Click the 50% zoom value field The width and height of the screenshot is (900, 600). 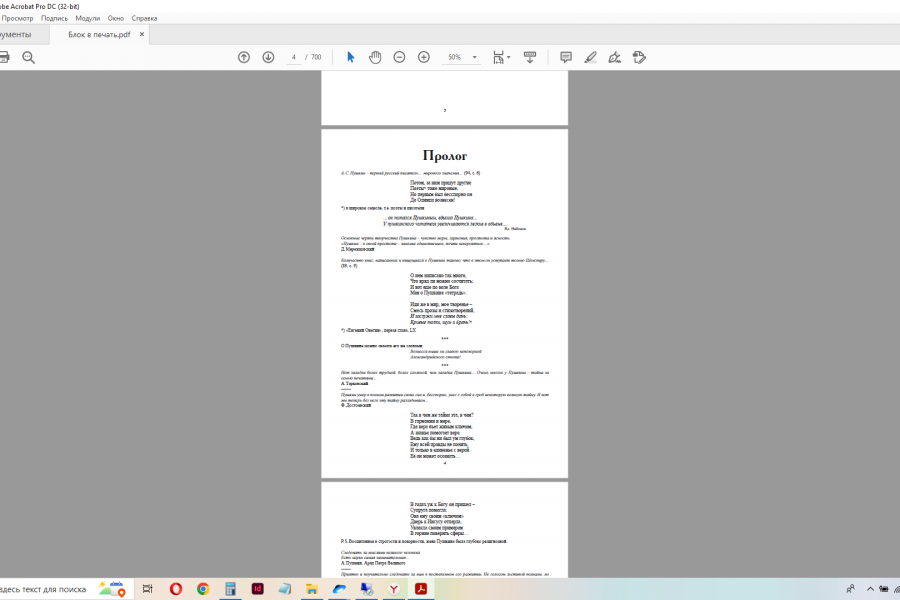point(455,57)
